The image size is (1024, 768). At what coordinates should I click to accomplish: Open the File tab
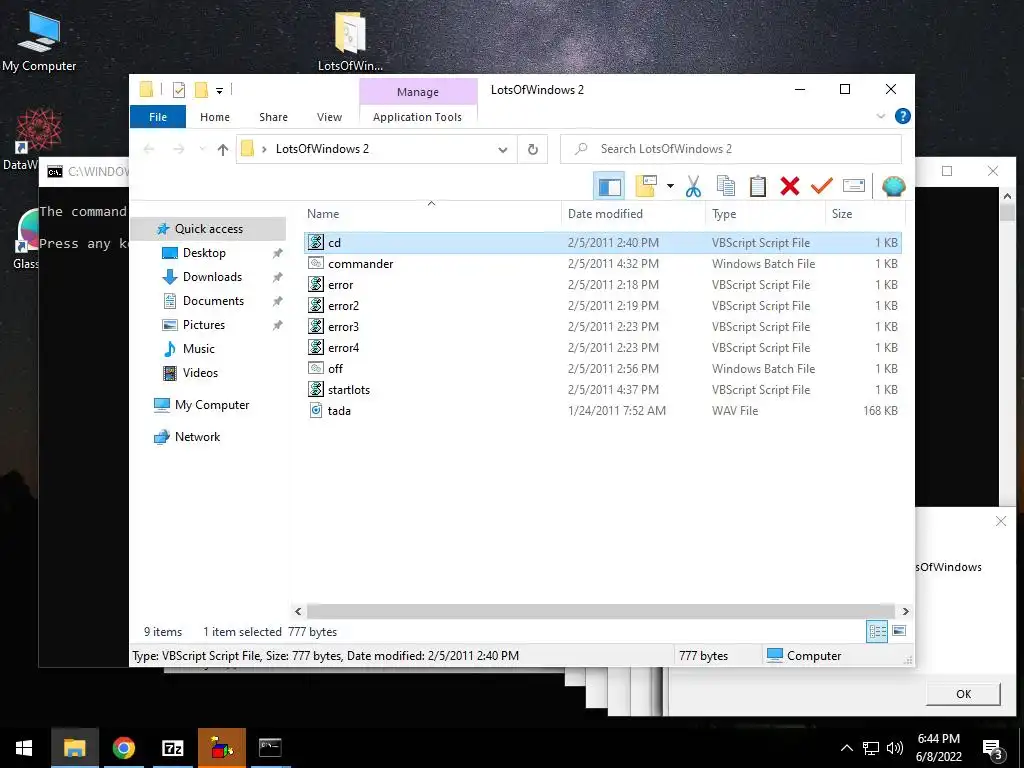[x=157, y=117]
